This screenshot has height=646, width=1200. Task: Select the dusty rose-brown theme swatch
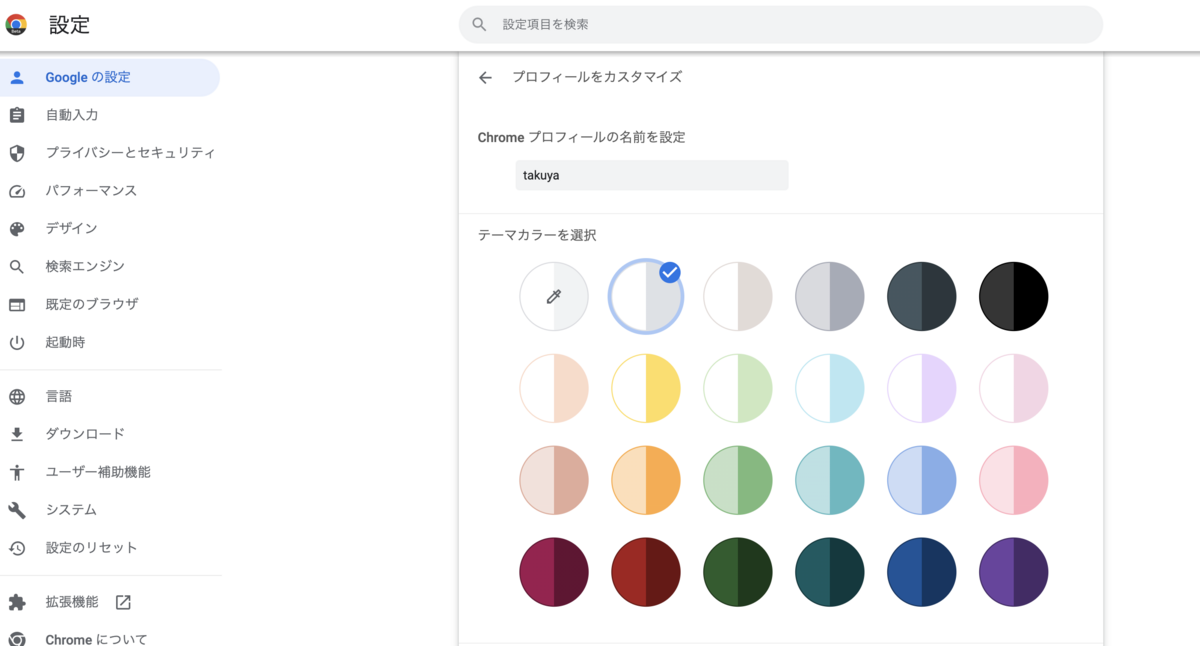[554, 480]
